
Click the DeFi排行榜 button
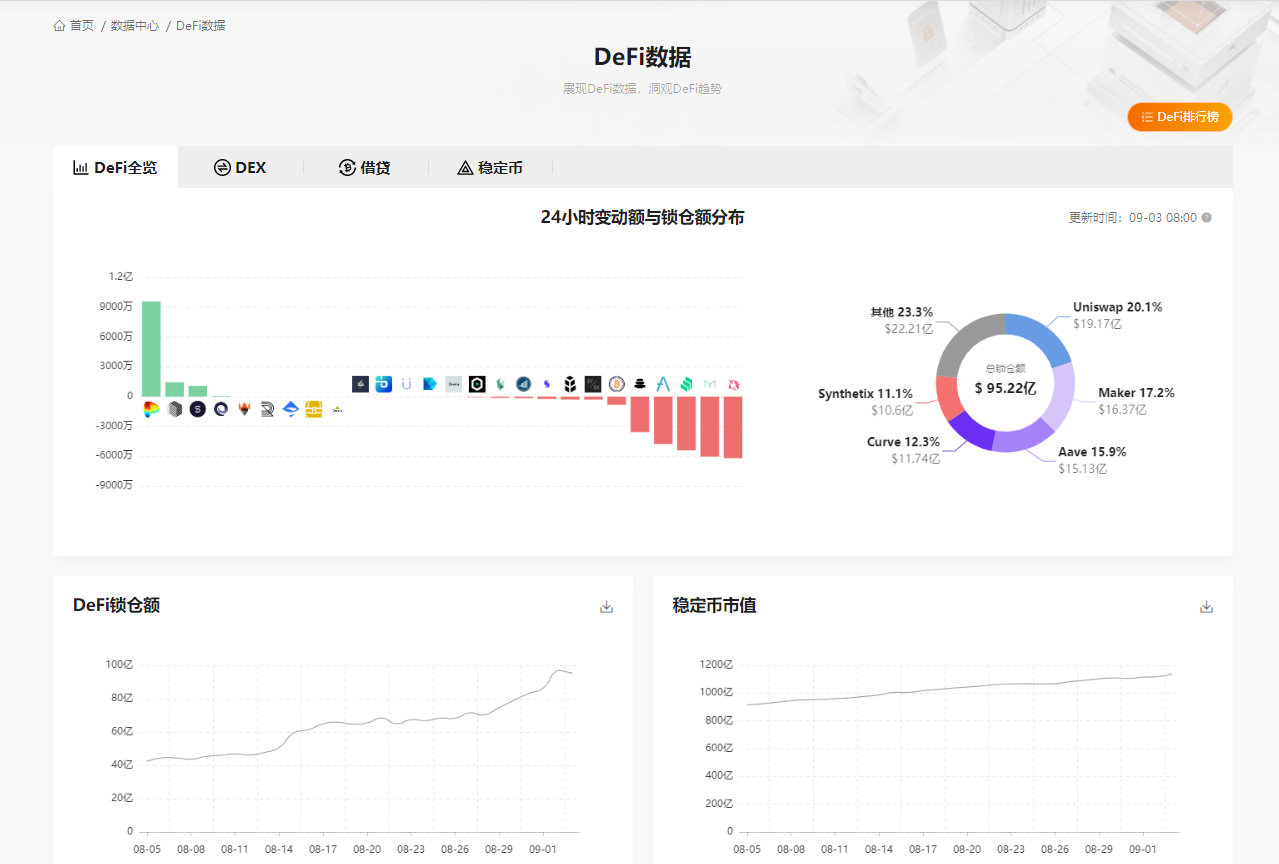tap(1179, 117)
